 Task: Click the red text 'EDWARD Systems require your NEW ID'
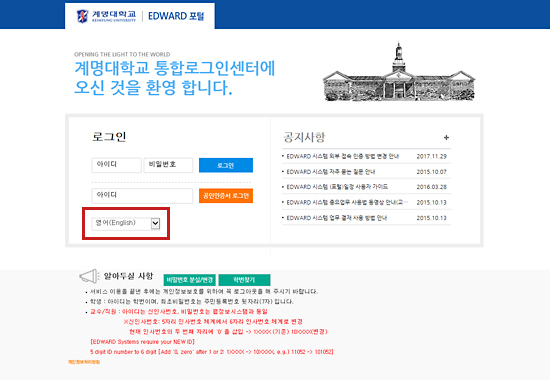pos(142,341)
